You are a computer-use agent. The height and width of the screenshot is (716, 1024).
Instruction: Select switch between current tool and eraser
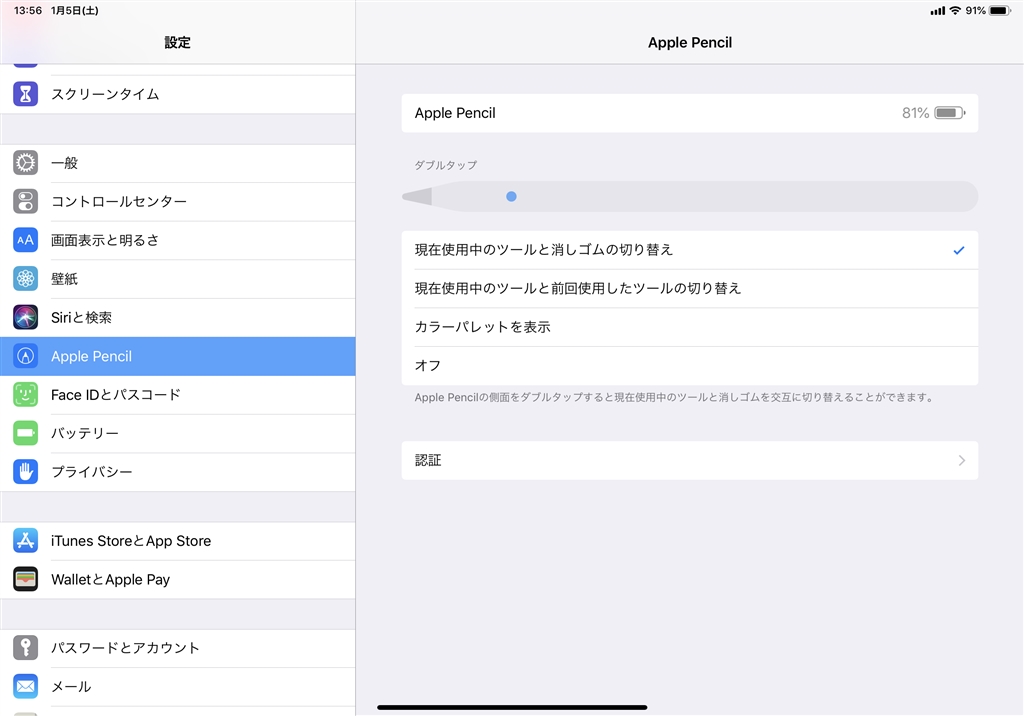(690, 250)
